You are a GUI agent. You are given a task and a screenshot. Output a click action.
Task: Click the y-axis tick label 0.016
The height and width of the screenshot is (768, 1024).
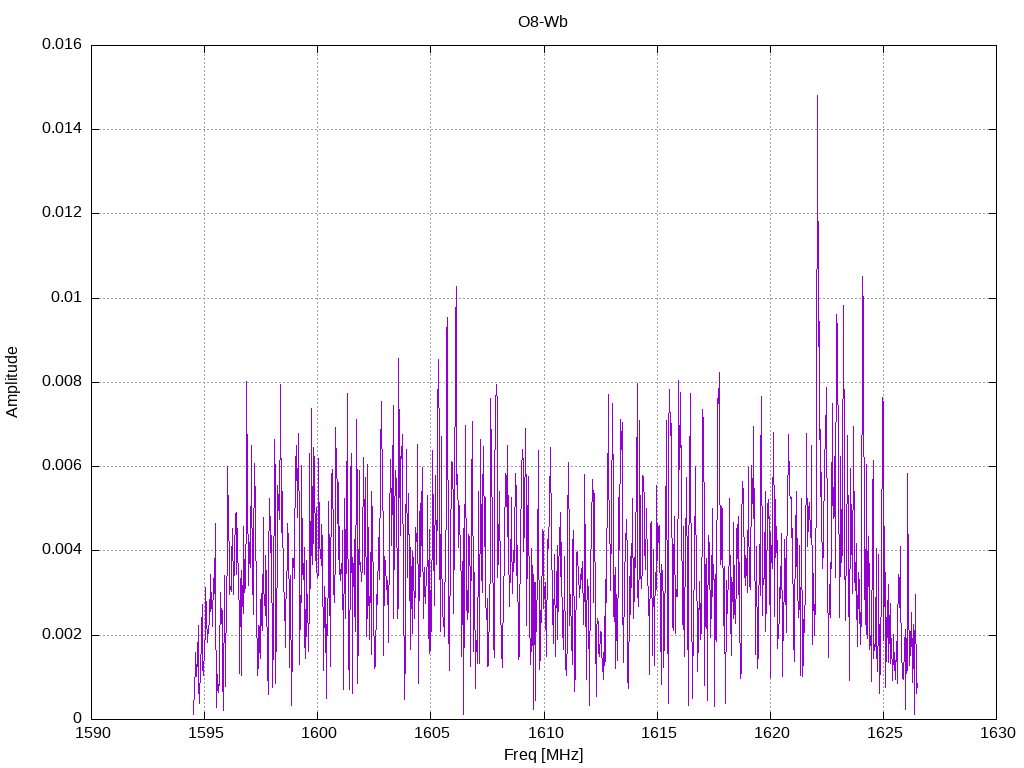point(62,44)
